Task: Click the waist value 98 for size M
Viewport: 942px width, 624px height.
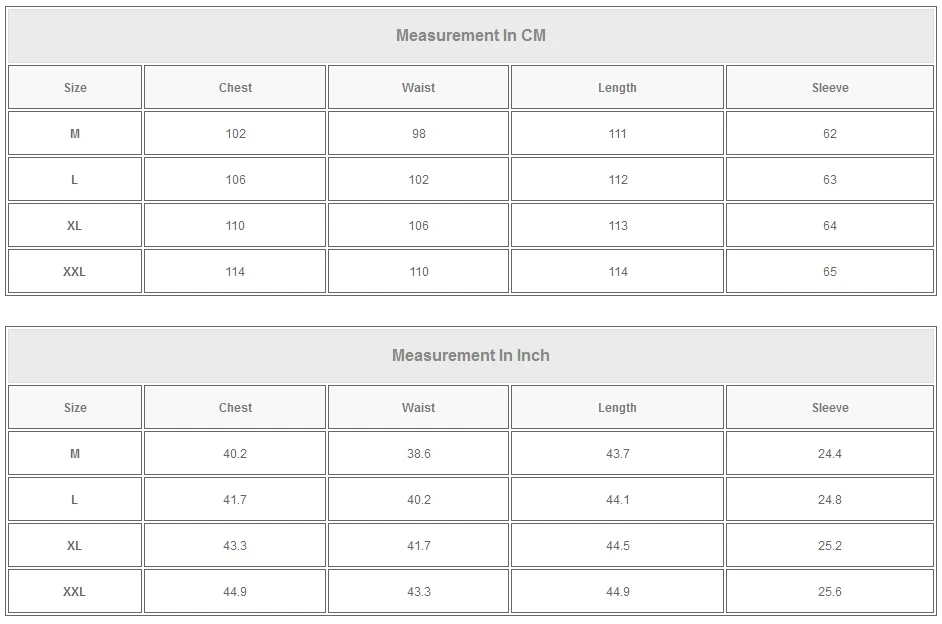Action: pos(418,134)
